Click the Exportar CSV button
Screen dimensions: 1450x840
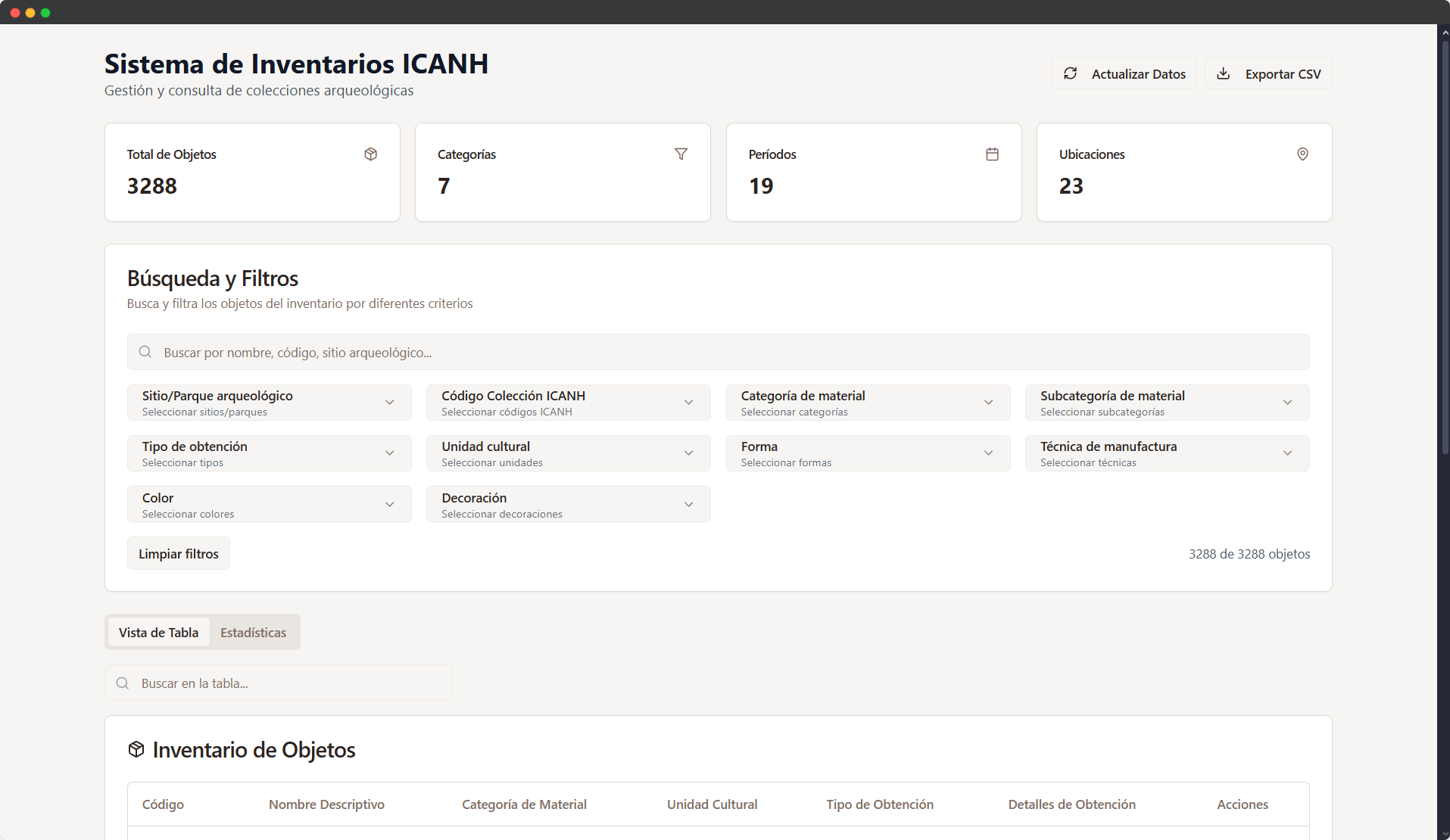(1268, 73)
